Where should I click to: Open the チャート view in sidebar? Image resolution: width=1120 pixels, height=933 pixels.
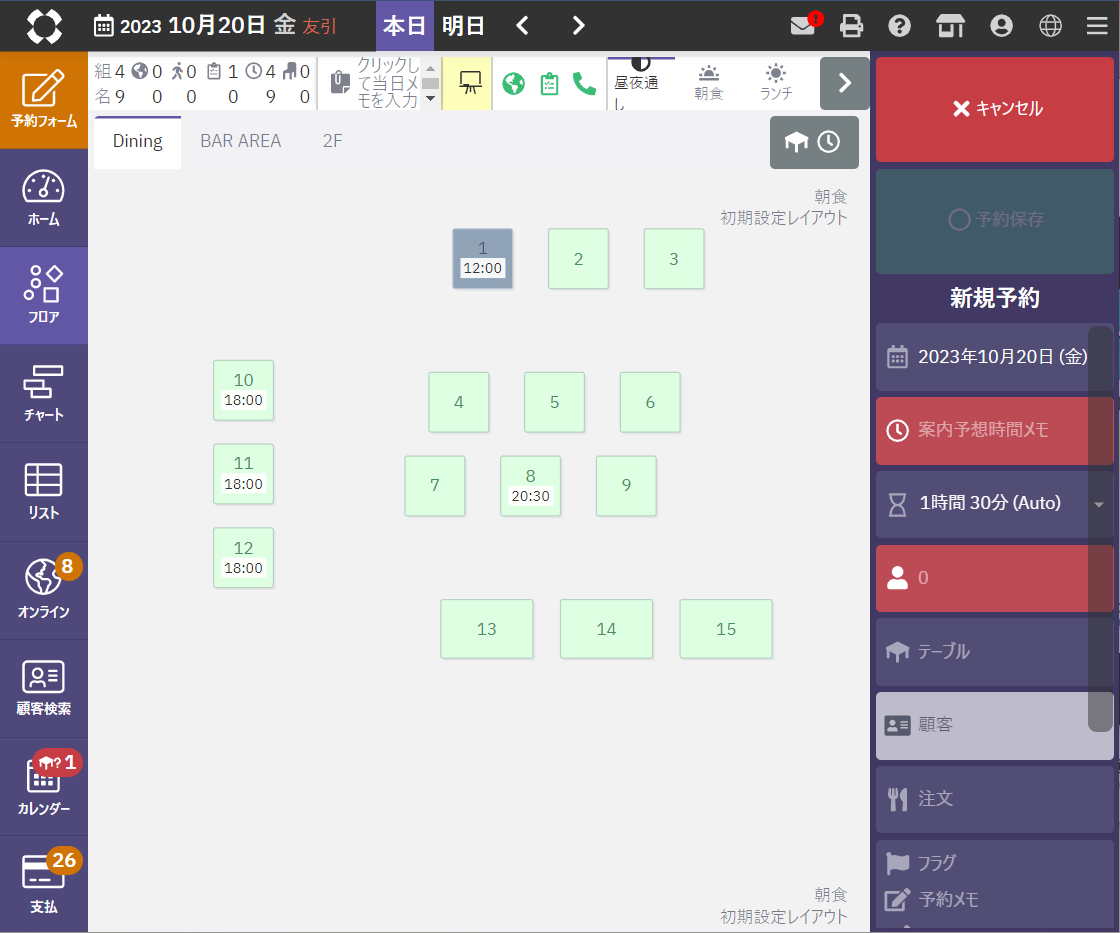[44, 393]
